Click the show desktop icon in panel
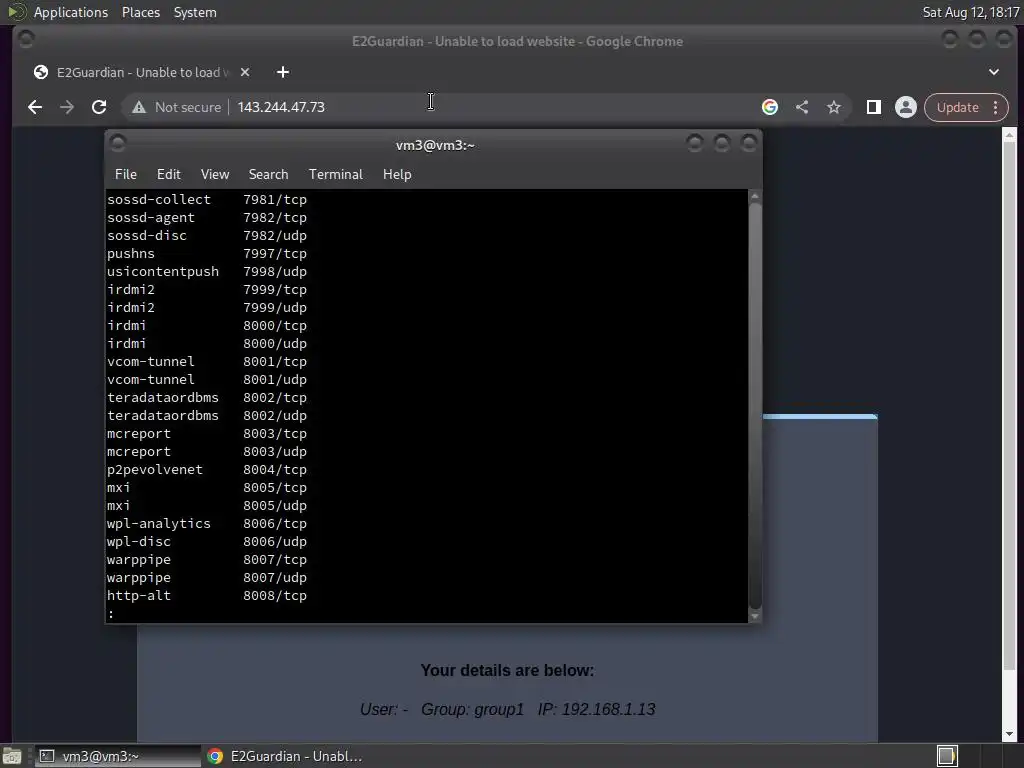The image size is (1024, 768). pyautogui.click(x=12, y=756)
